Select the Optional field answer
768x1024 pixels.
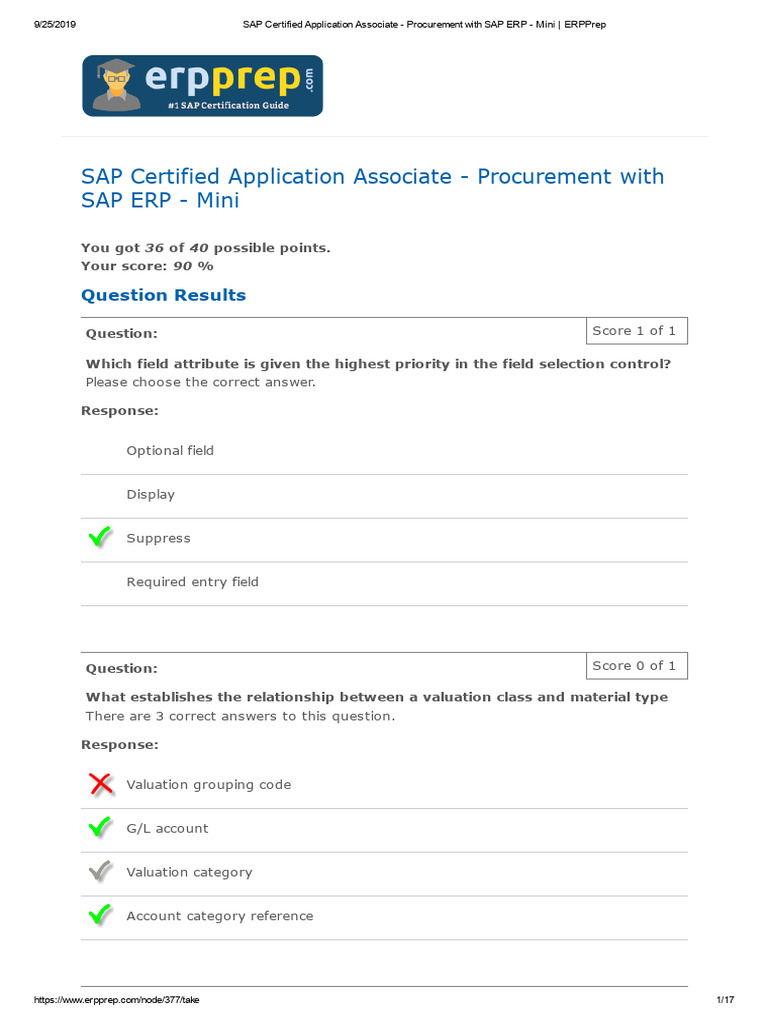point(170,451)
